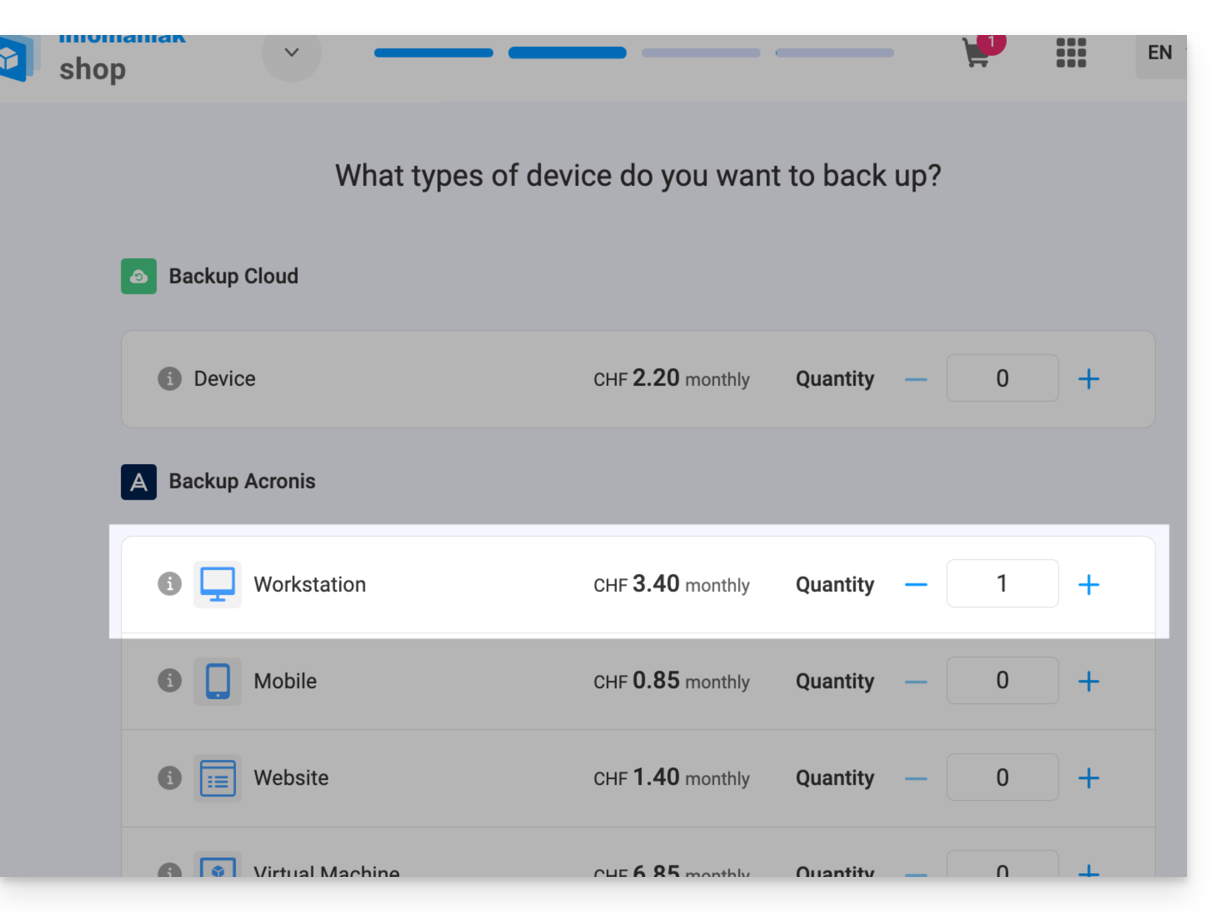Click the Workstation quantity input field

tap(1003, 584)
